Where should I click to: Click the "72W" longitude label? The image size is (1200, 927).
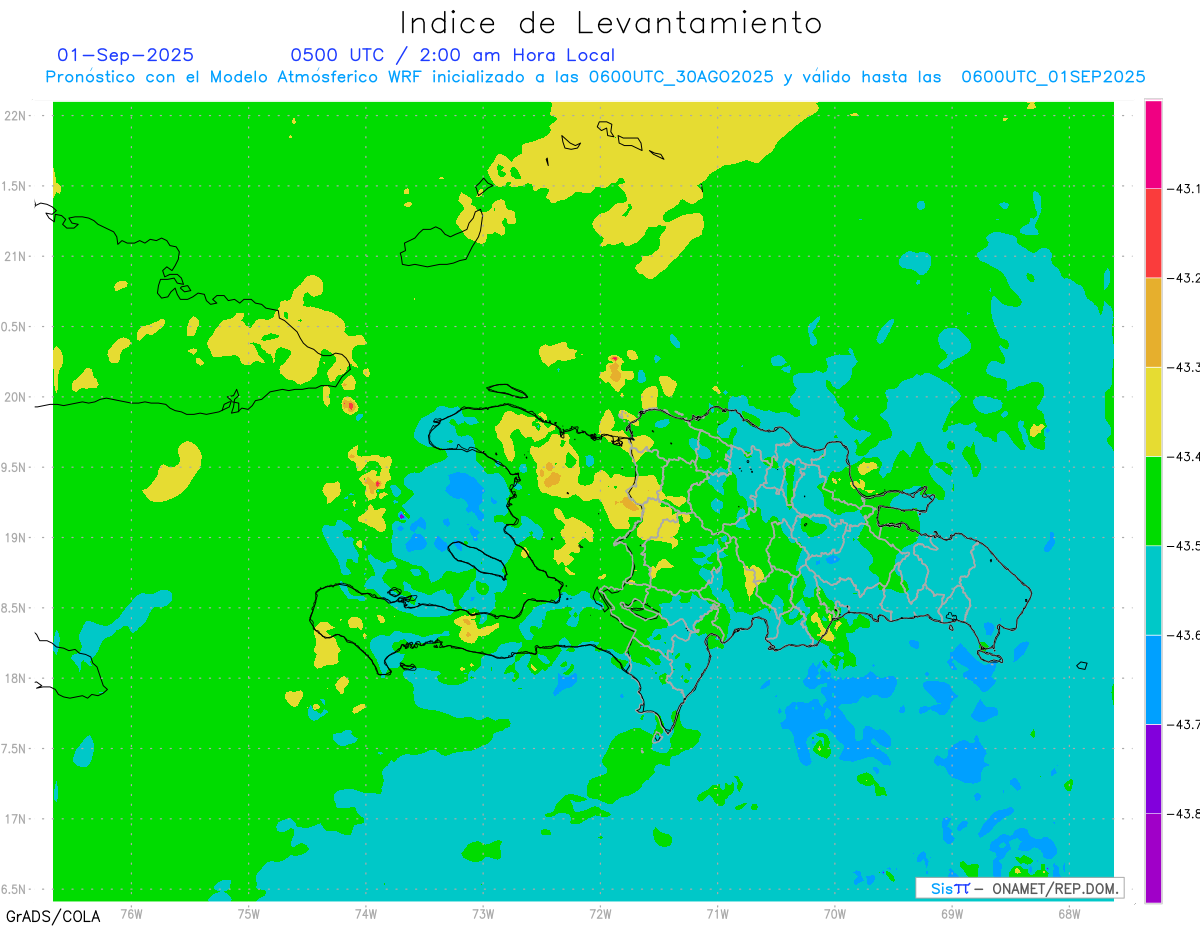tap(600, 914)
